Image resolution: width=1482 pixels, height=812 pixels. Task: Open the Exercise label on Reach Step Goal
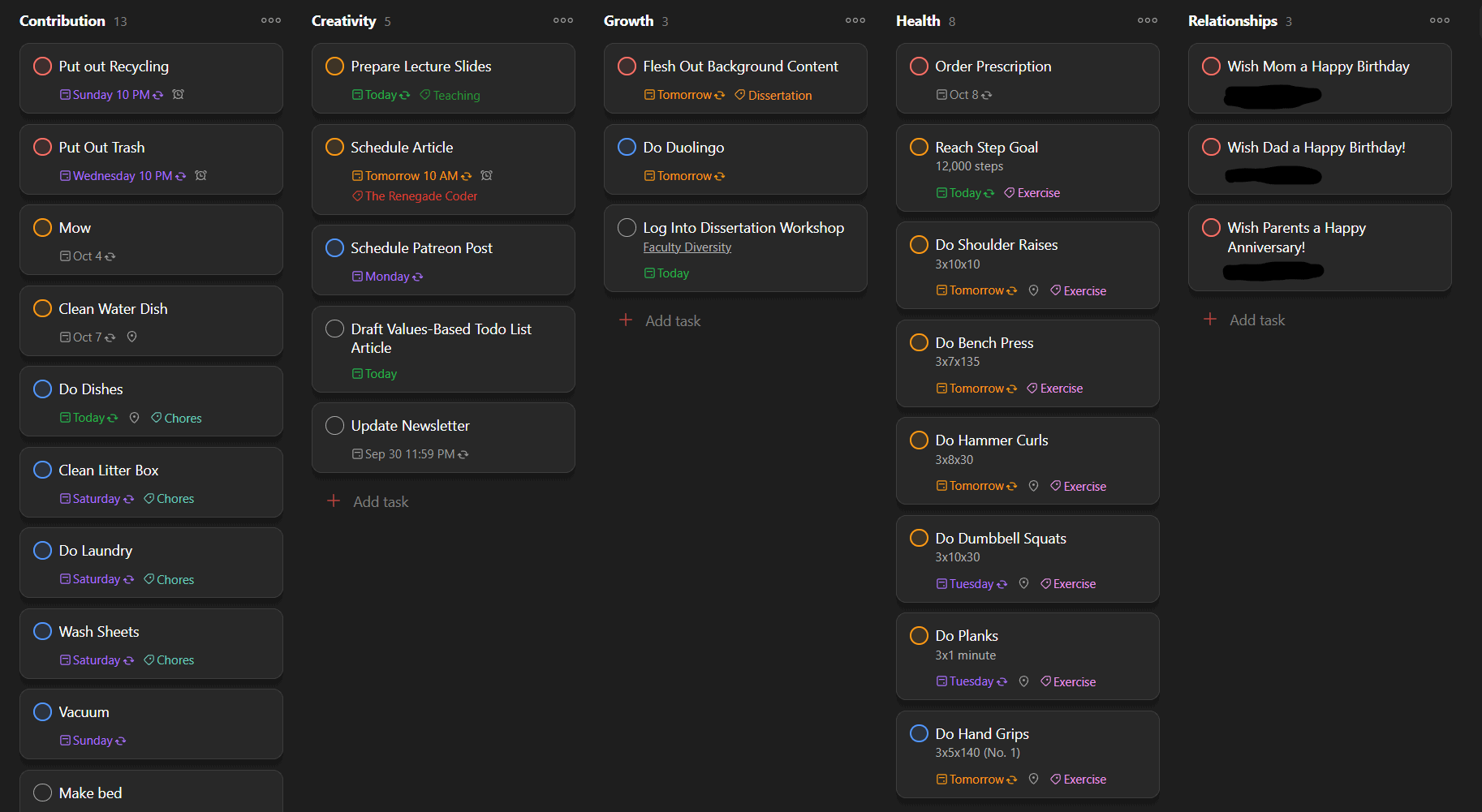click(1032, 192)
